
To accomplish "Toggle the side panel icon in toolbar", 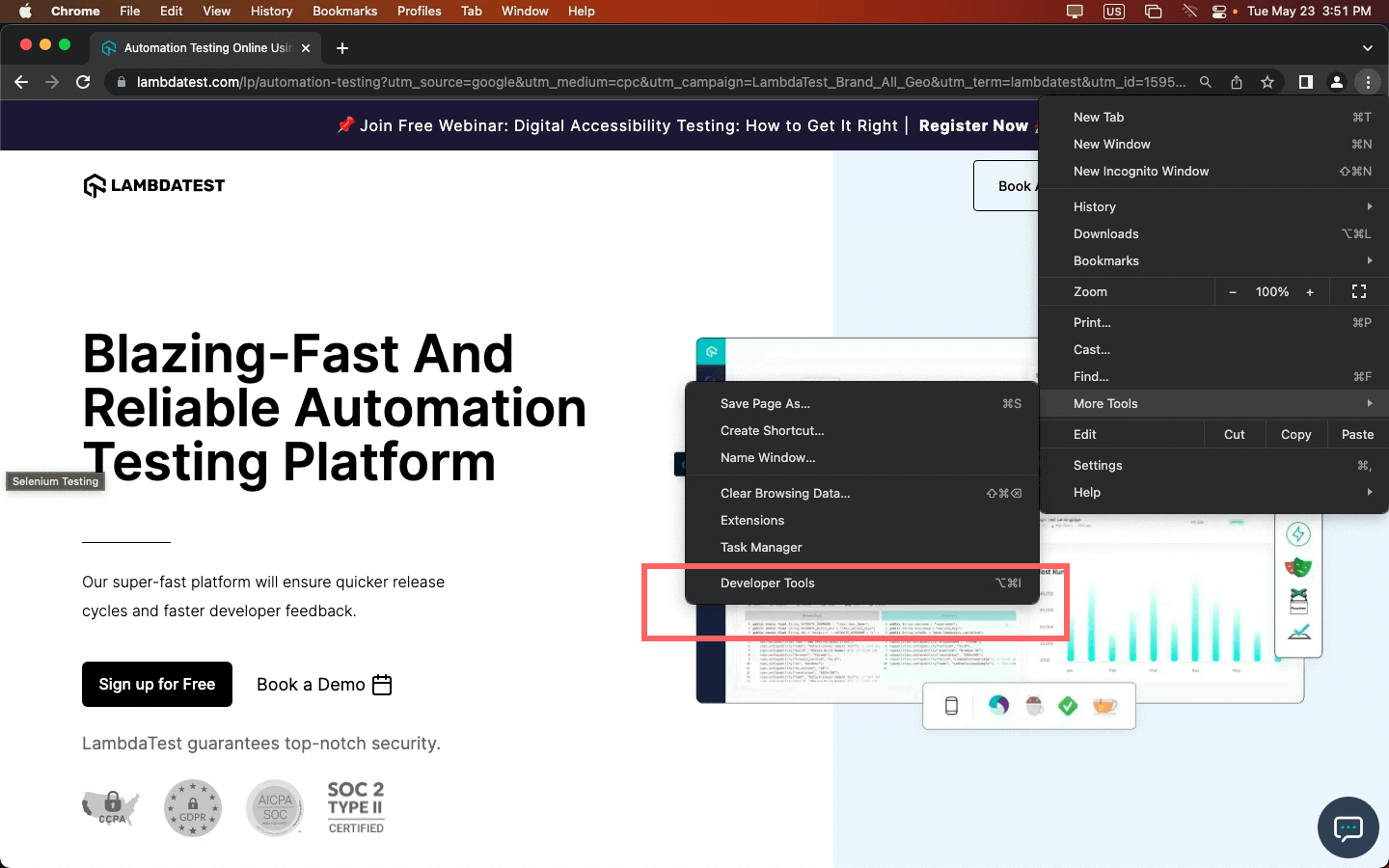I will tap(1305, 82).
